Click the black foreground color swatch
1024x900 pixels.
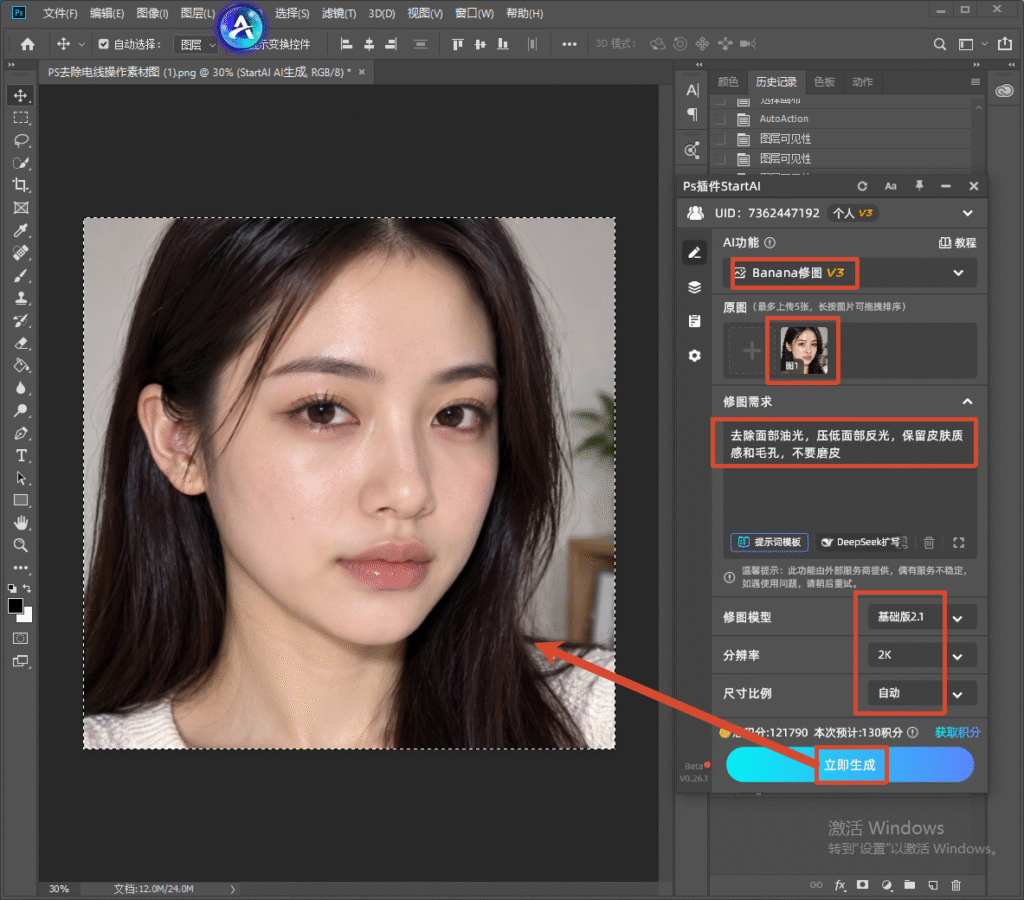(16, 605)
